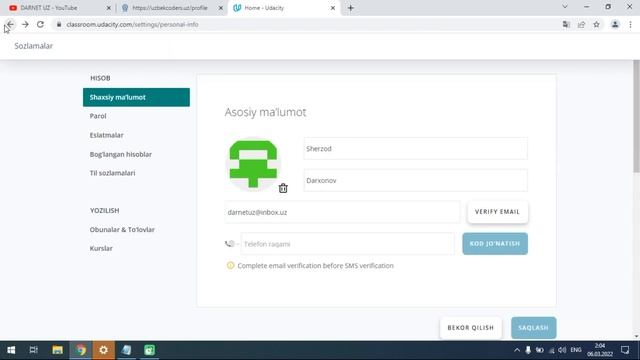The height and width of the screenshot is (360, 640).
Task: Open Parol settings section
Action: coord(98,116)
